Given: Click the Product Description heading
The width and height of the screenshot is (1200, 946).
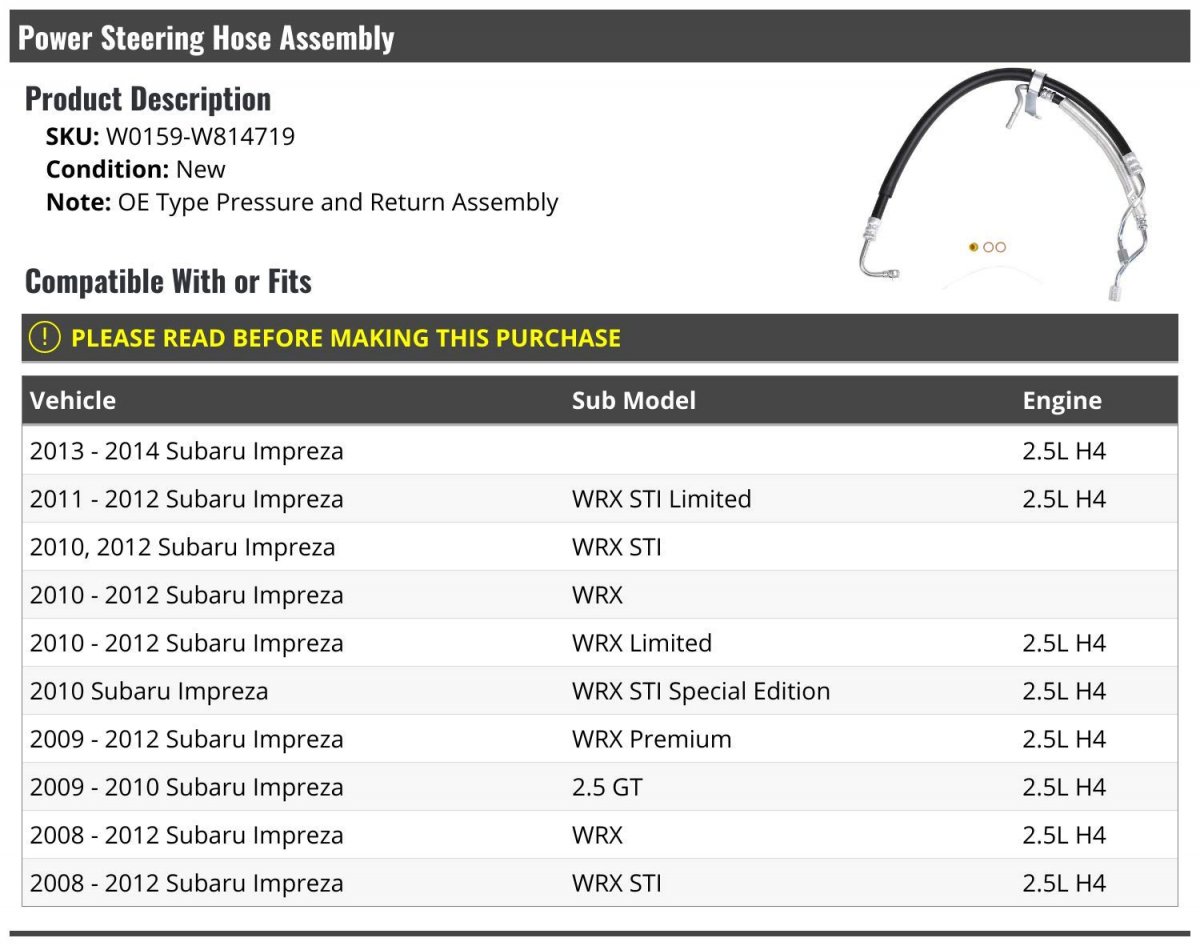Looking at the screenshot, I should 148,99.
